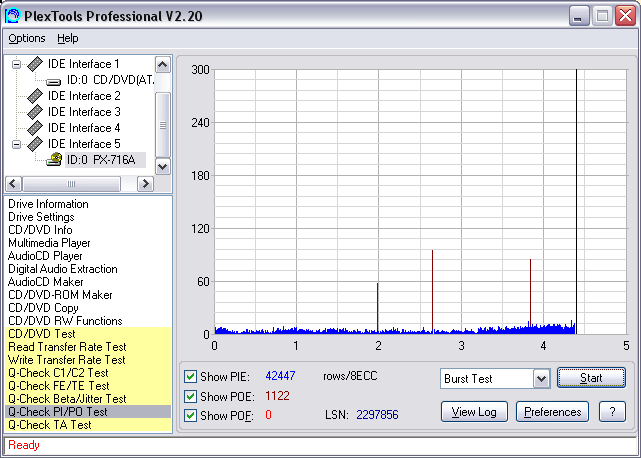Image resolution: width=641 pixels, height=458 pixels.
Task: Select Q-Check PI/PO Test
Action: tap(88, 412)
